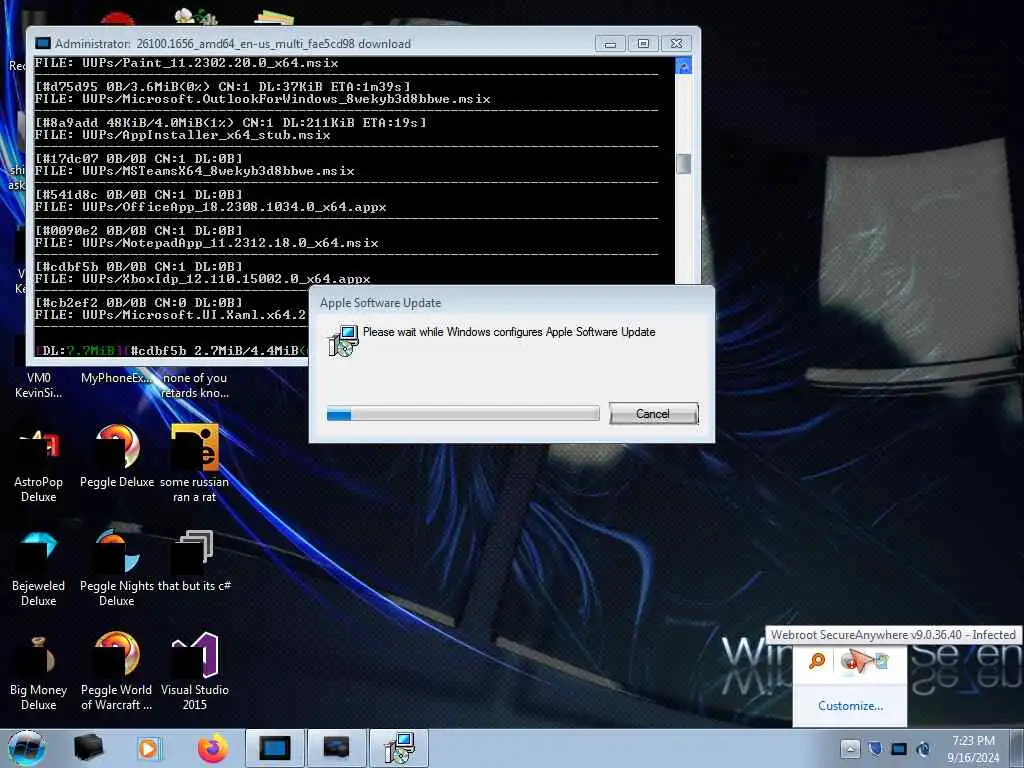
Task: Click the orange magnifier icon in tray popup
Action: click(x=817, y=661)
